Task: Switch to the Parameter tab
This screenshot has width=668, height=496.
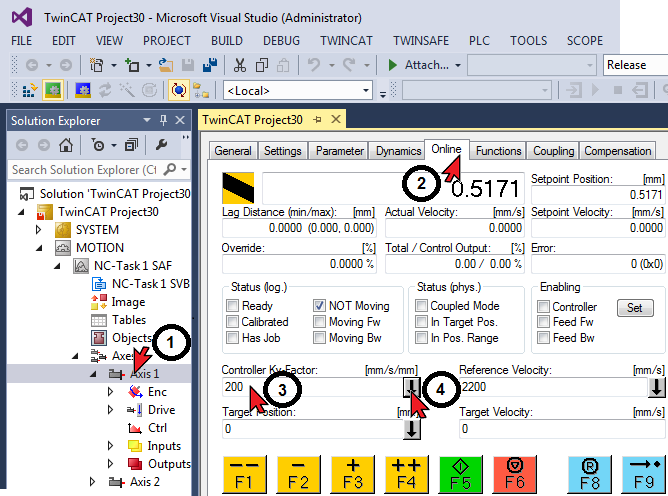Action: click(340, 151)
